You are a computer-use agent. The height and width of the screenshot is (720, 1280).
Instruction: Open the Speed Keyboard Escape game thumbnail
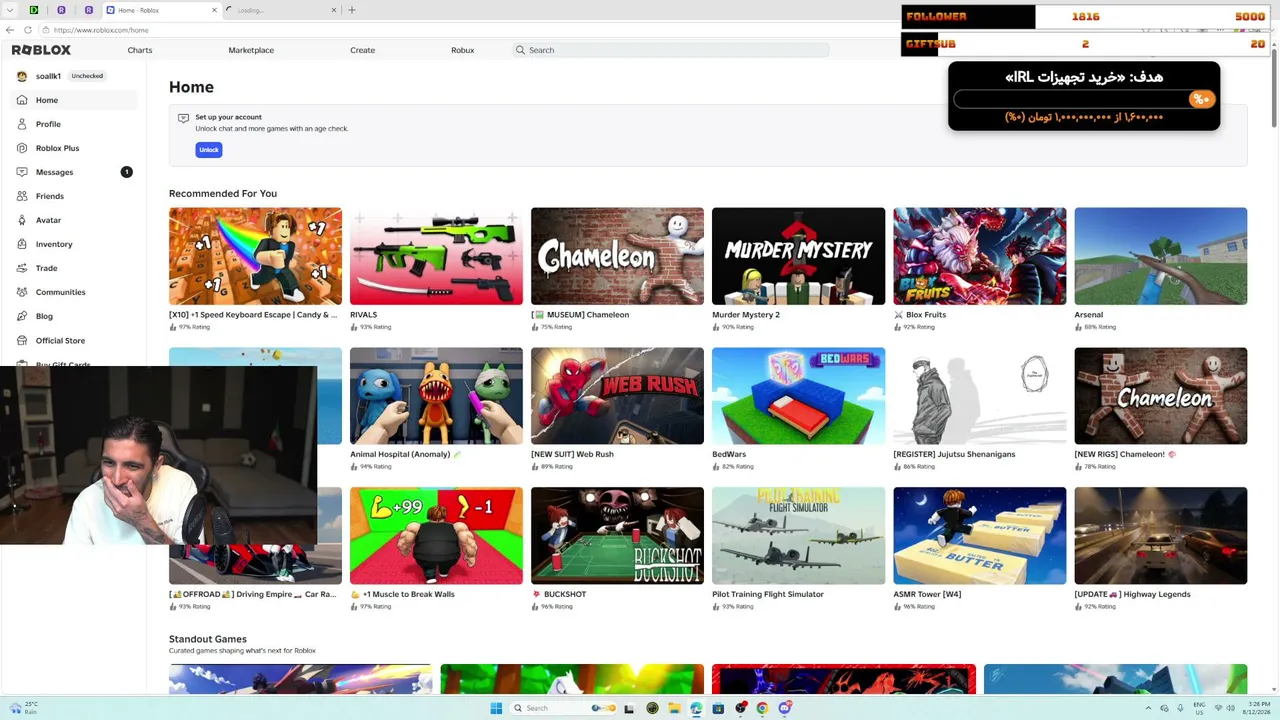[255, 256]
